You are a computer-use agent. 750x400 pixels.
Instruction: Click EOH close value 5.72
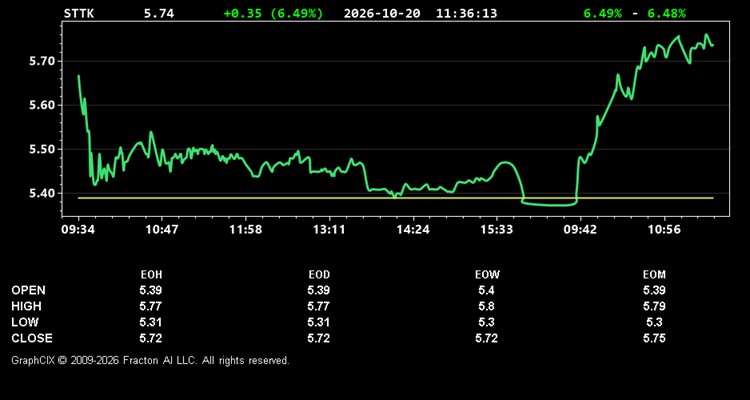[151, 338]
